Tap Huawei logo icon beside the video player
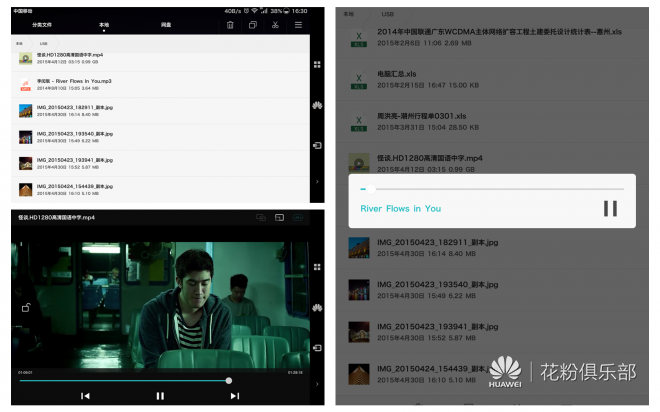 coord(317,308)
